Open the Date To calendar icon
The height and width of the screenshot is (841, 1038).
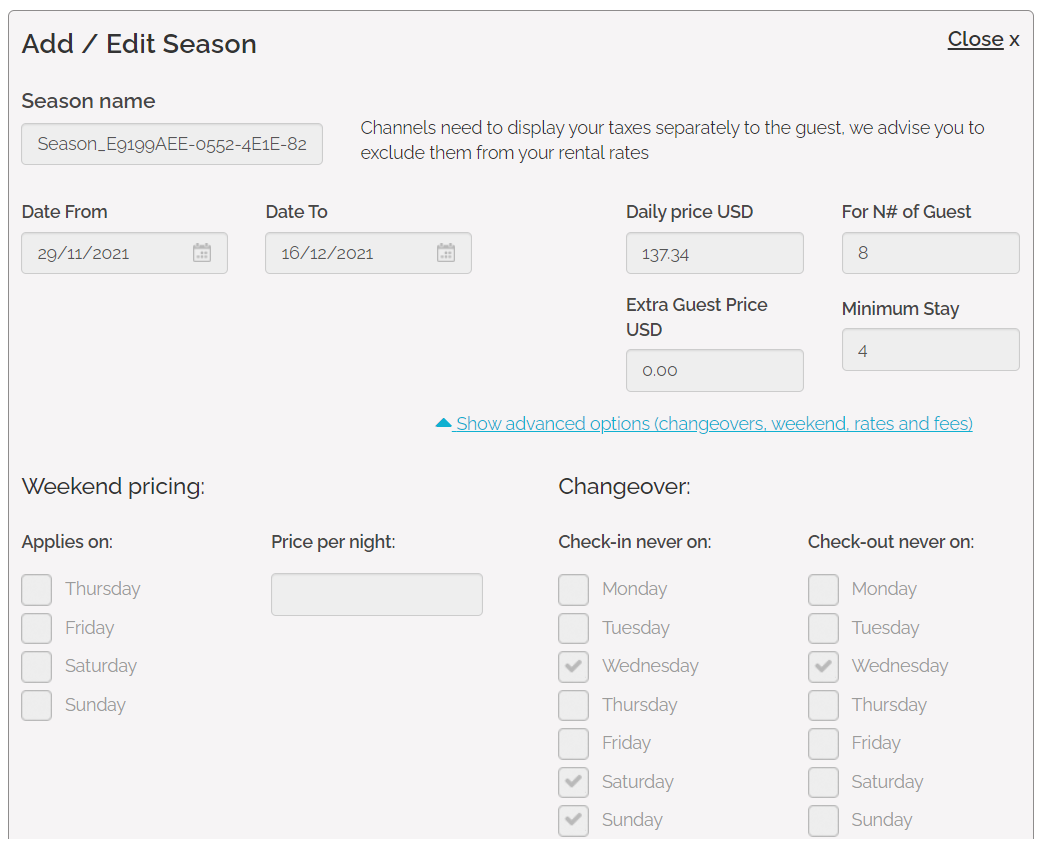446,253
